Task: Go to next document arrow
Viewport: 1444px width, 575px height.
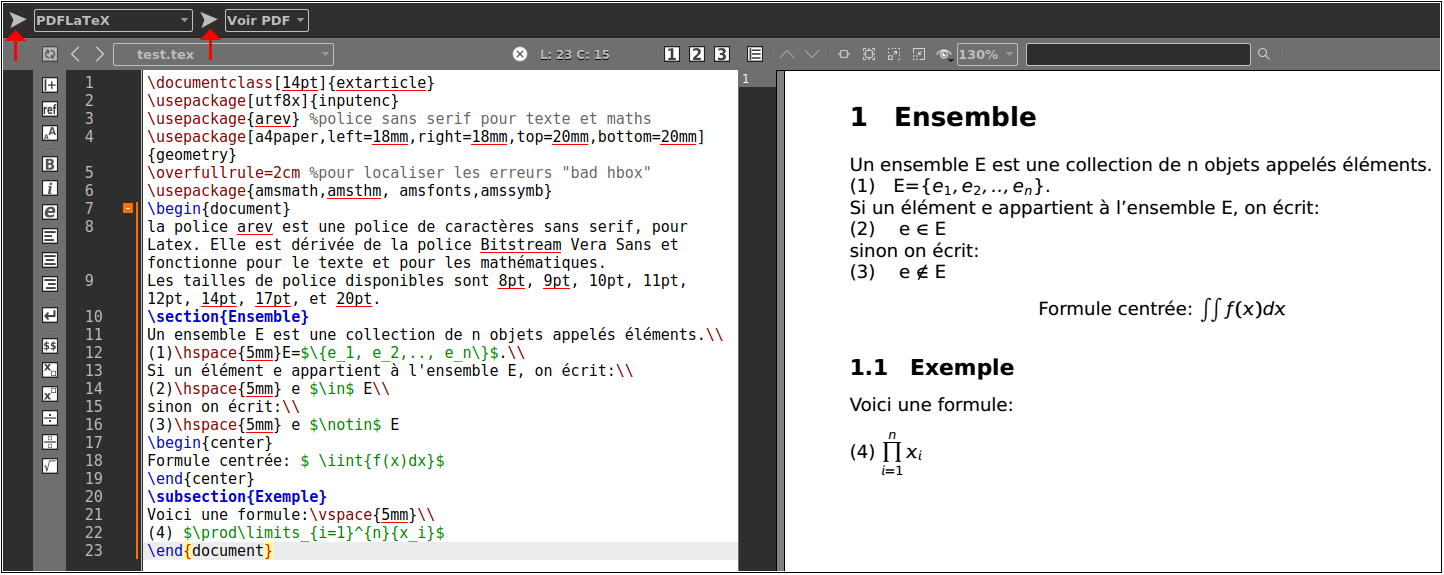Action: (x=99, y=54)
